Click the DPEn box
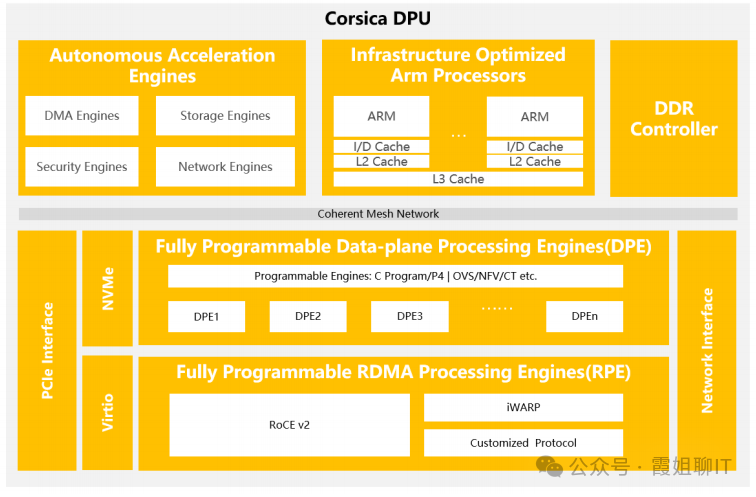Viewport: 756px width, 497px height. click(x=584, y=317)
